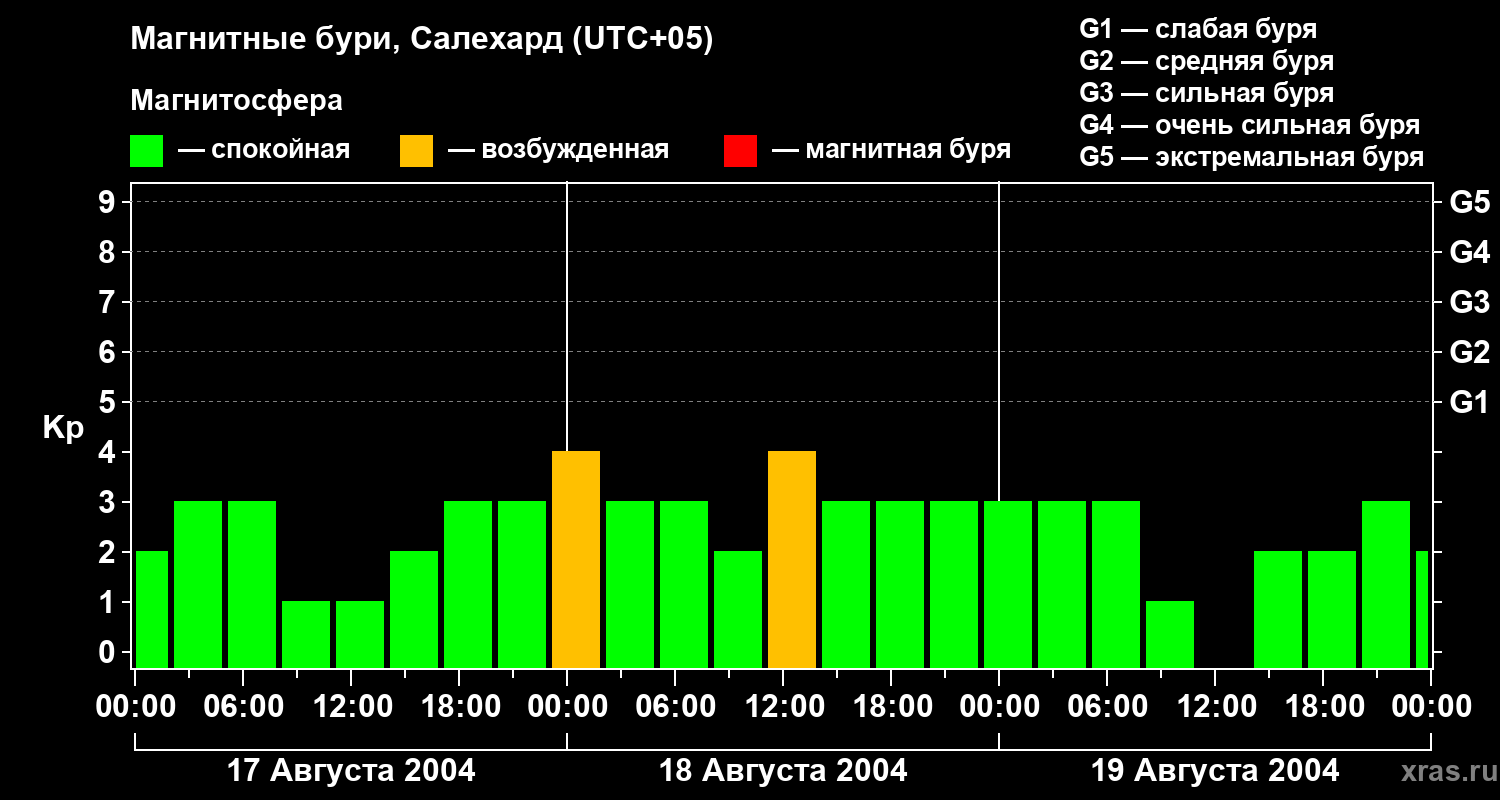Click the orange 'возбужденная' legend swatch
The image size is (1500, 800).
pos(416,151)
